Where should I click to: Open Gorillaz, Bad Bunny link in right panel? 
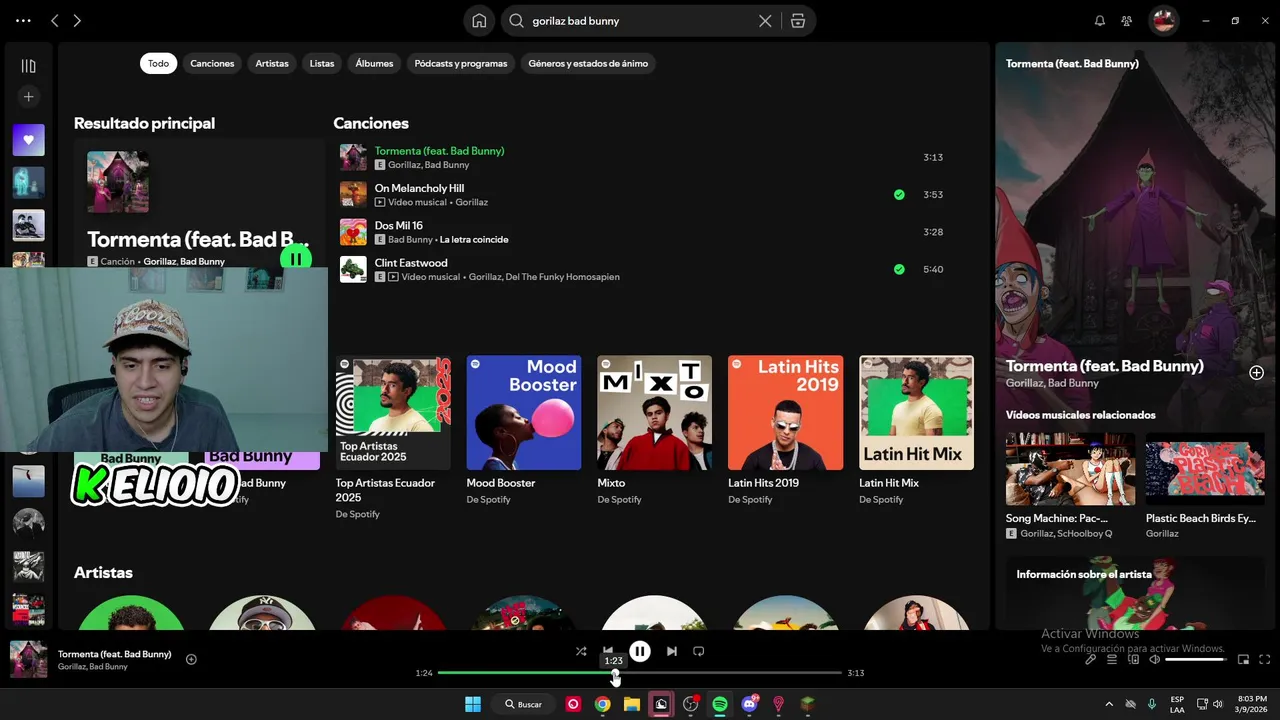pos(1052,383)
